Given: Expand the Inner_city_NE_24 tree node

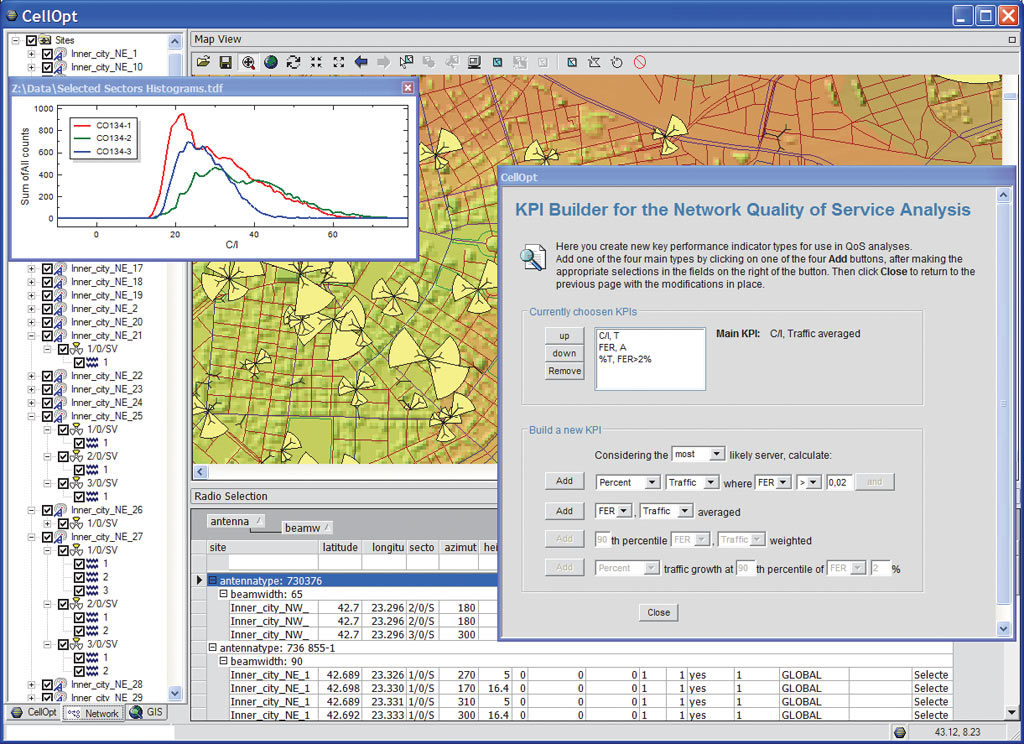Looking at the screenshot, I should point(31,403).
